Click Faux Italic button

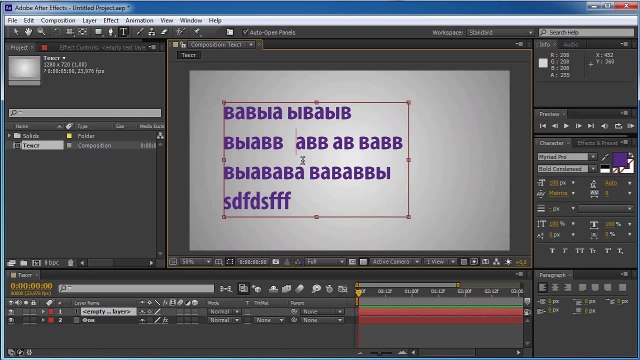point(565,251)
